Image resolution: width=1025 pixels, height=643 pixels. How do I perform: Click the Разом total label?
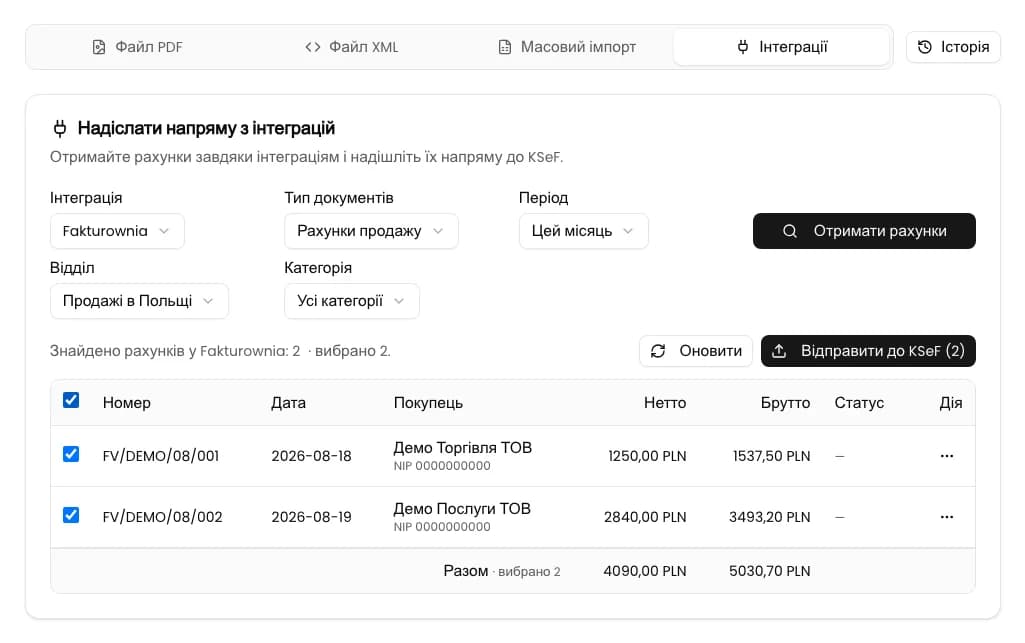pyautogui.click(x=465, y=570)
